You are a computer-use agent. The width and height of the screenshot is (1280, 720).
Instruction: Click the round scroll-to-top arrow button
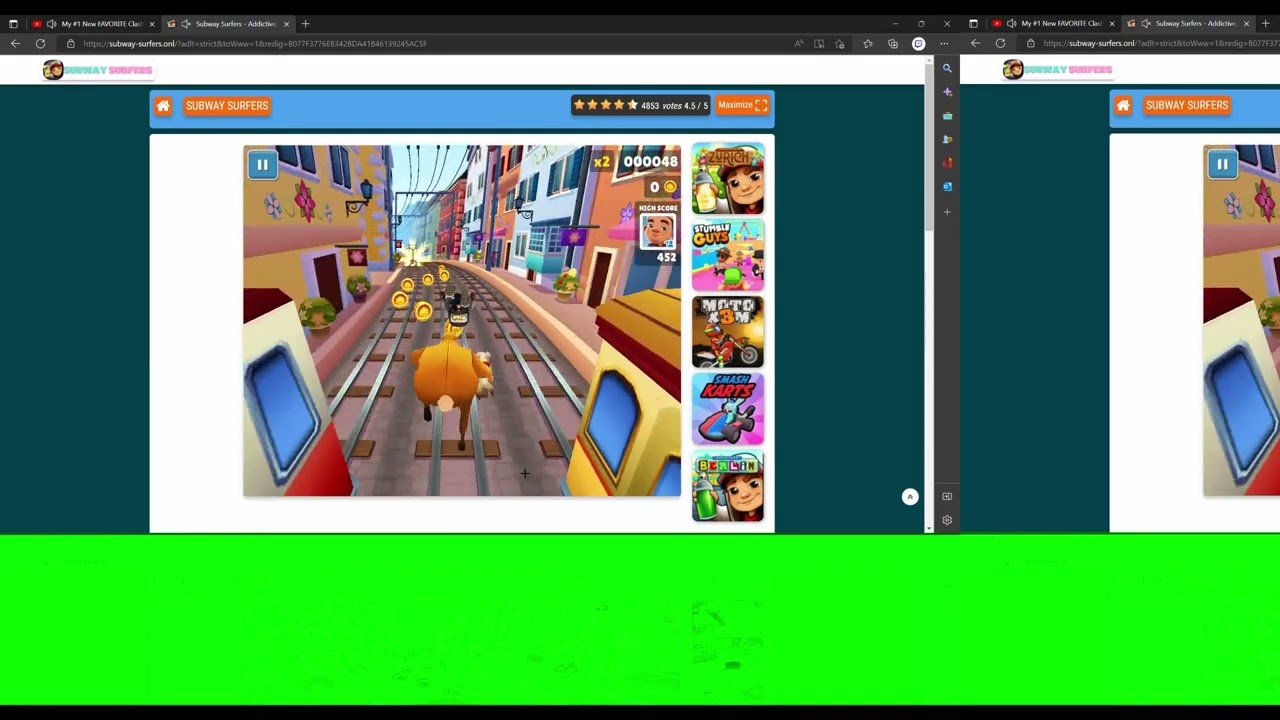[910, 497]
